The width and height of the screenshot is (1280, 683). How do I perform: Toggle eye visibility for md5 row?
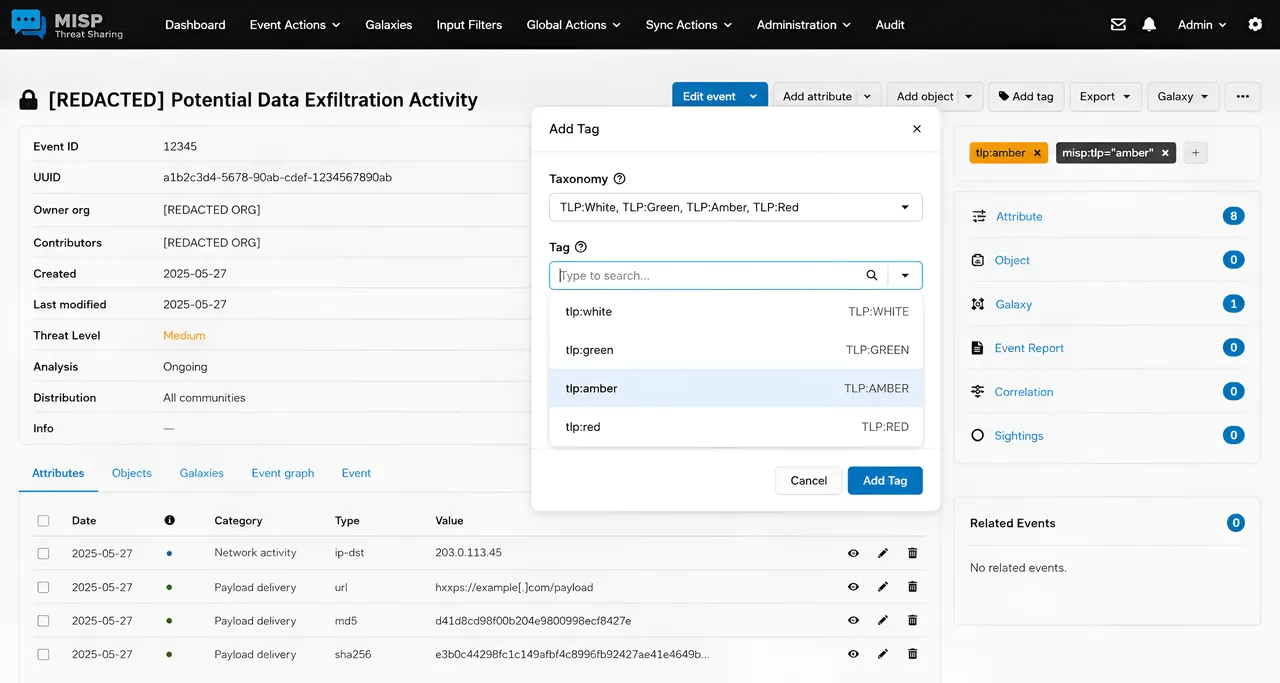[853, 621]
